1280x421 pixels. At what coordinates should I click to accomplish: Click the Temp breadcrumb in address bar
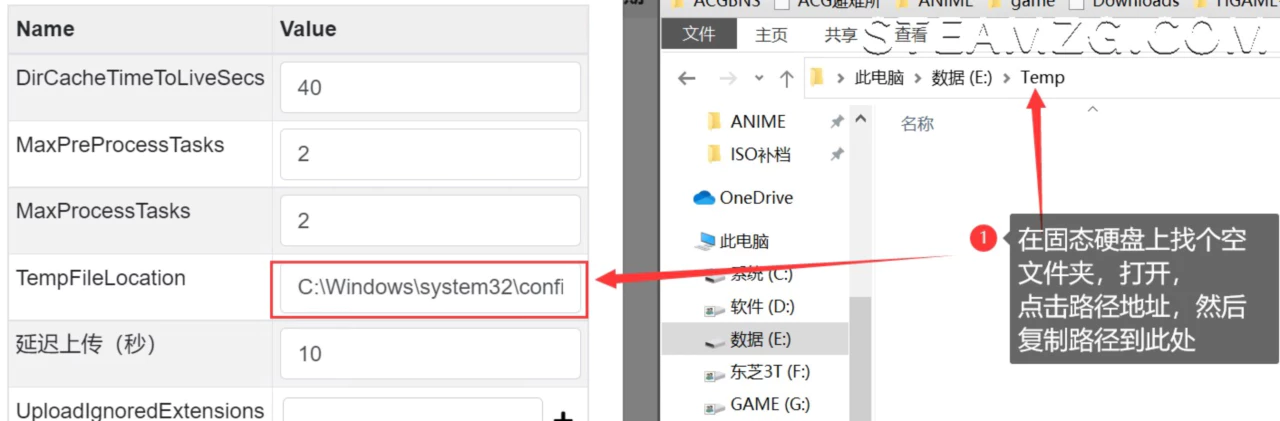pos(1042,78)
